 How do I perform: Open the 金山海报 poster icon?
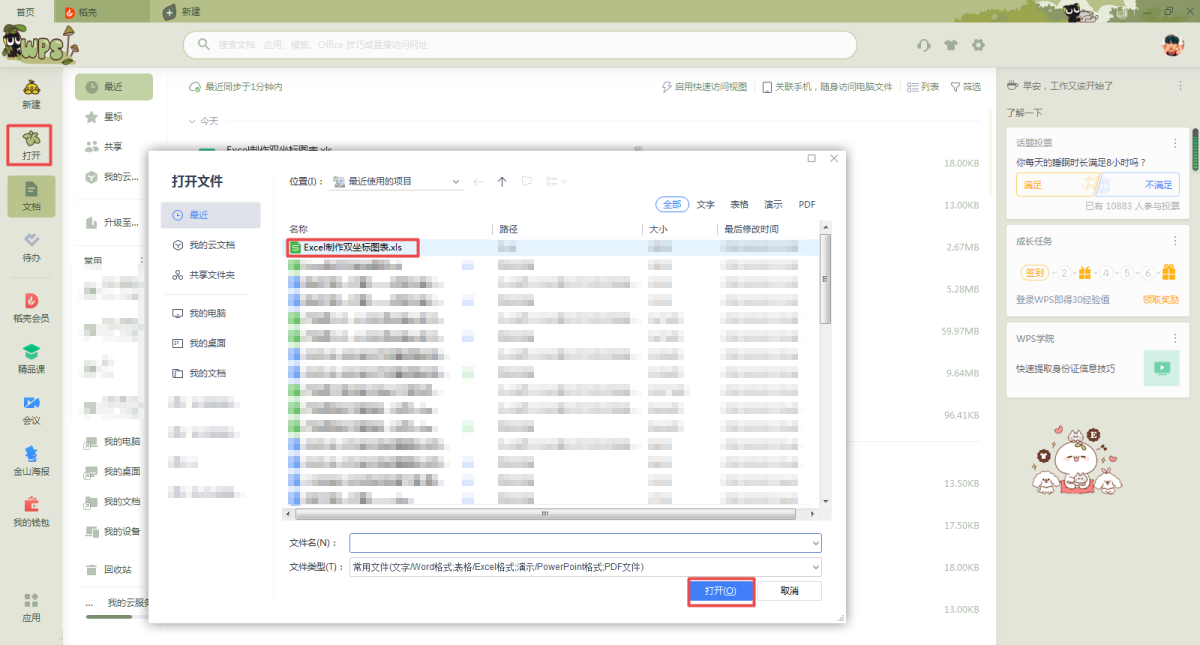pyautogui.click(x=31, y=460)
